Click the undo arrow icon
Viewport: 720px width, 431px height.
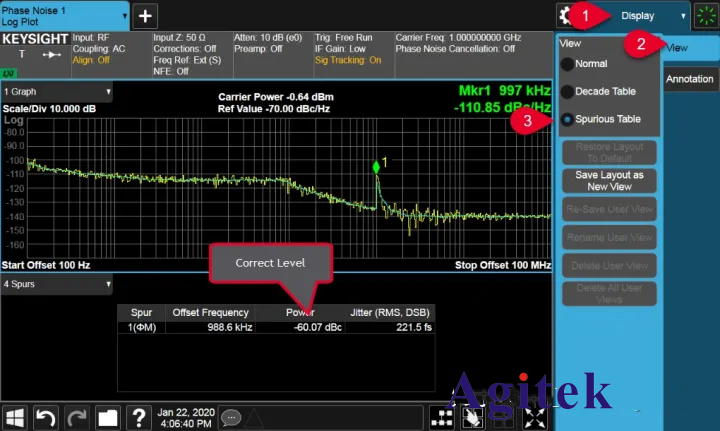(x=46, y=415)
